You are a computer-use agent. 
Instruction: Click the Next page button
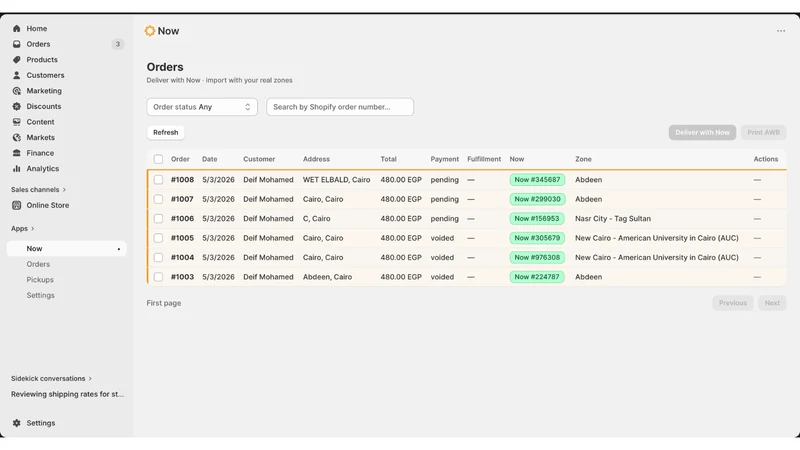point(772,303)
